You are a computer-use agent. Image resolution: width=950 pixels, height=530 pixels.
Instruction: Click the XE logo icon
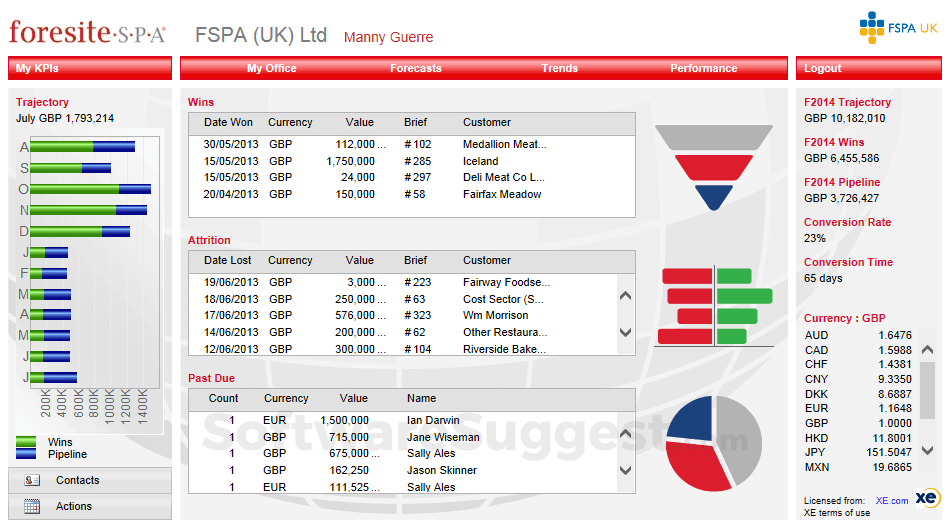click(926, 499)
